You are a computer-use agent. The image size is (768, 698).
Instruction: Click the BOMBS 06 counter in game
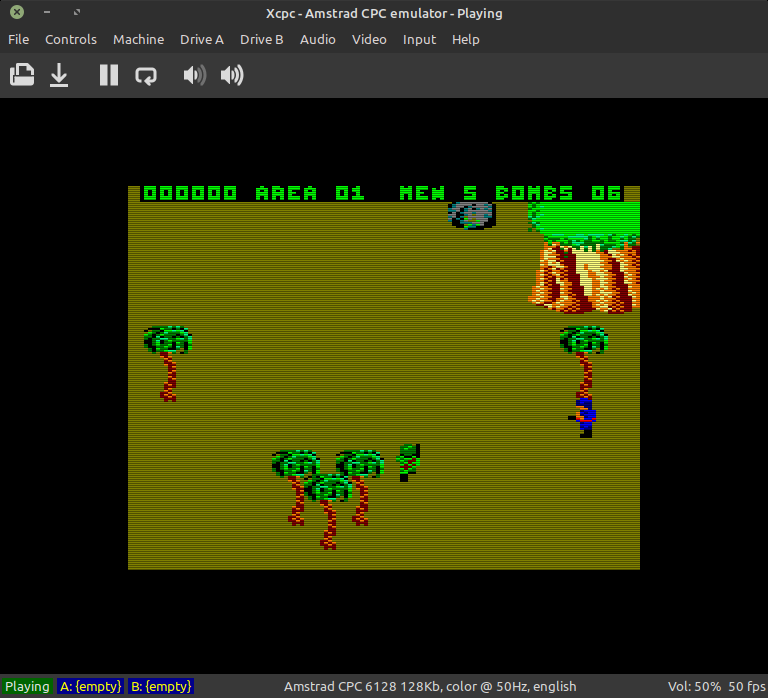(558, 193)
